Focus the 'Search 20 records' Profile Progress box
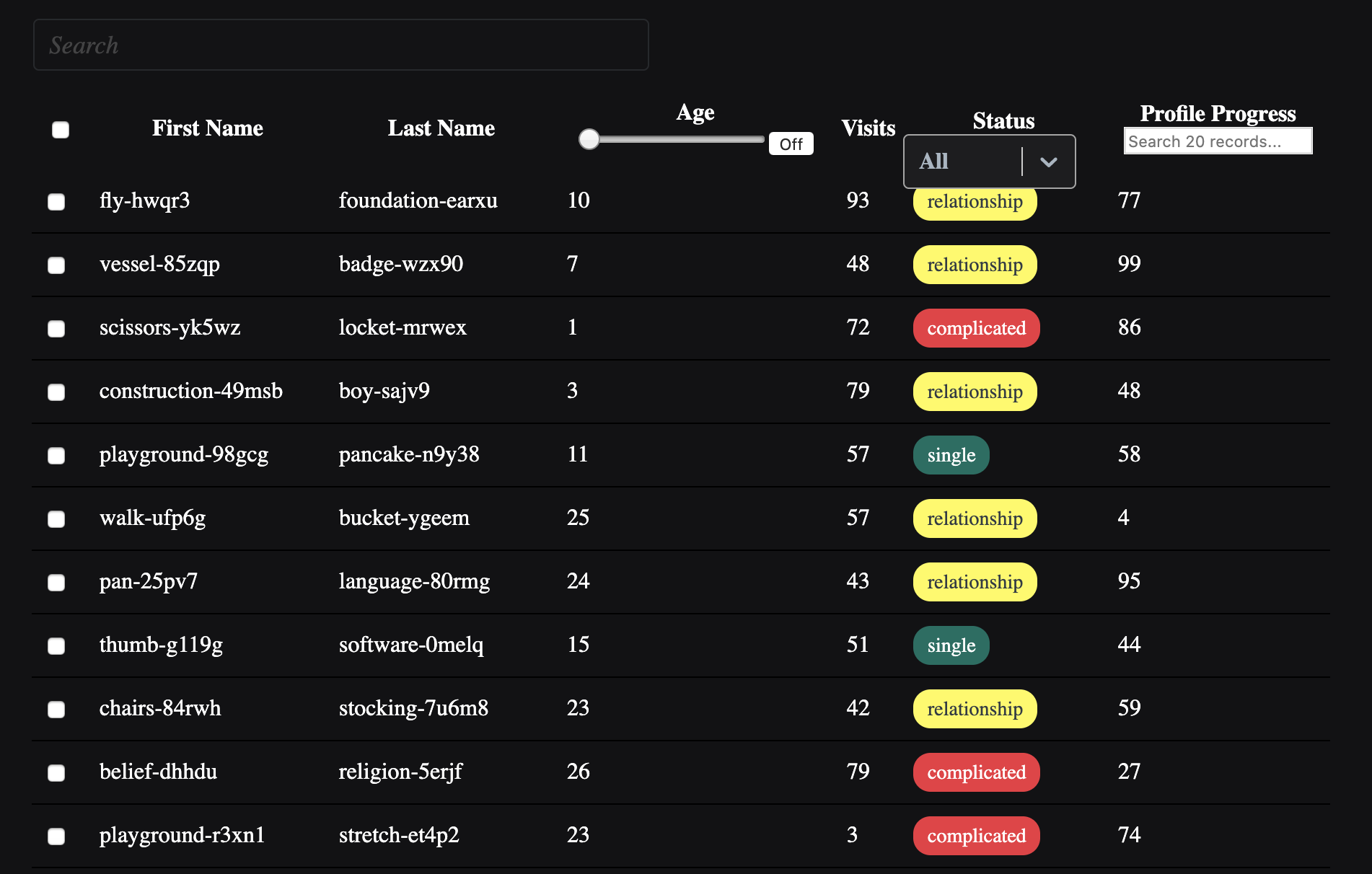This screenshot has height=874, width=1372. (x=1217, y=141)
